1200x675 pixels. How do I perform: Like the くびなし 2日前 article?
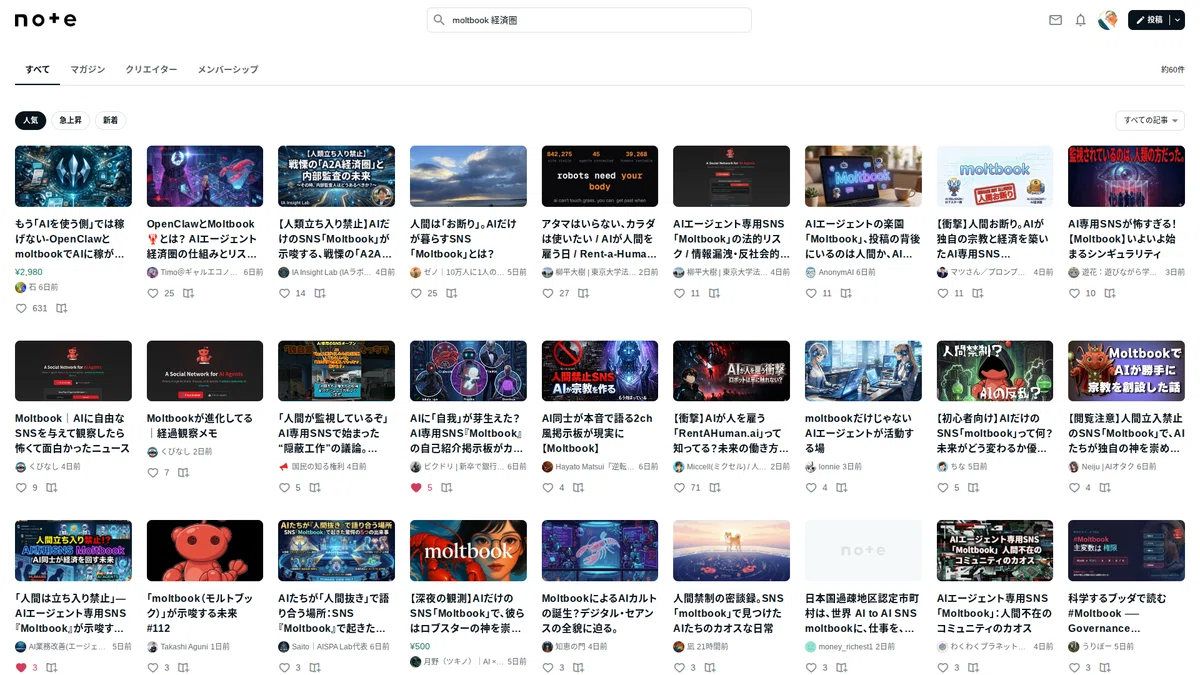153,472
